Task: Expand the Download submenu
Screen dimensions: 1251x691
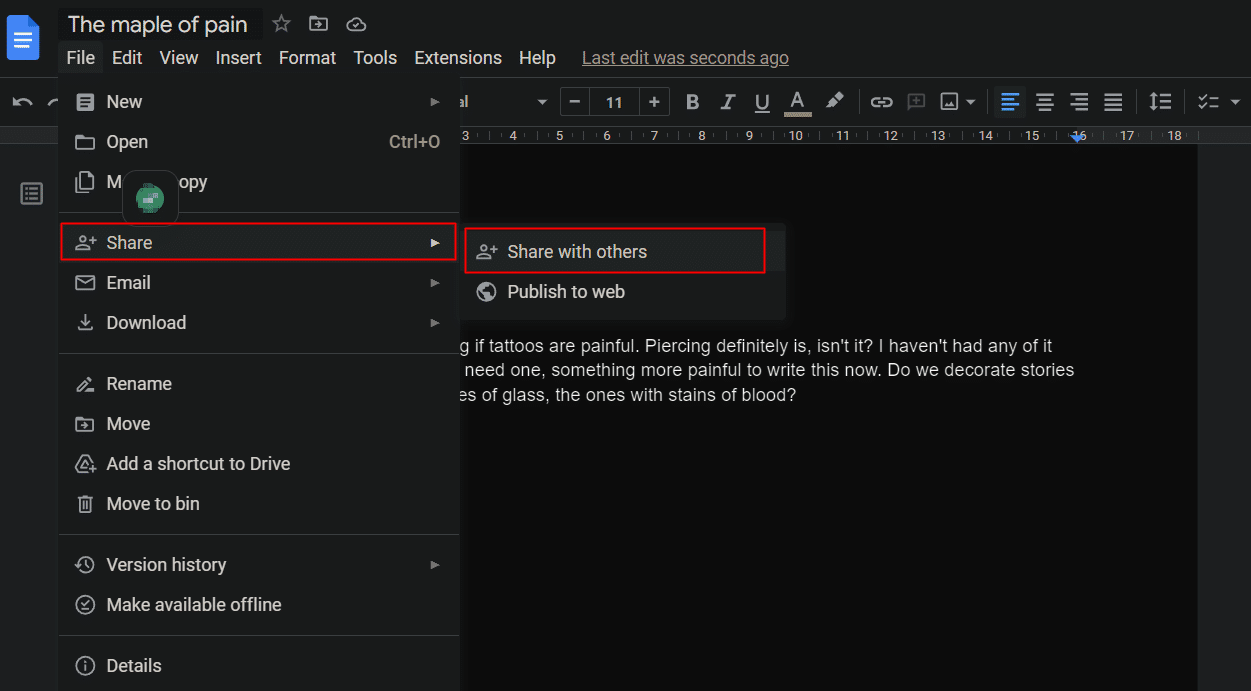Action: pos(259,323)
